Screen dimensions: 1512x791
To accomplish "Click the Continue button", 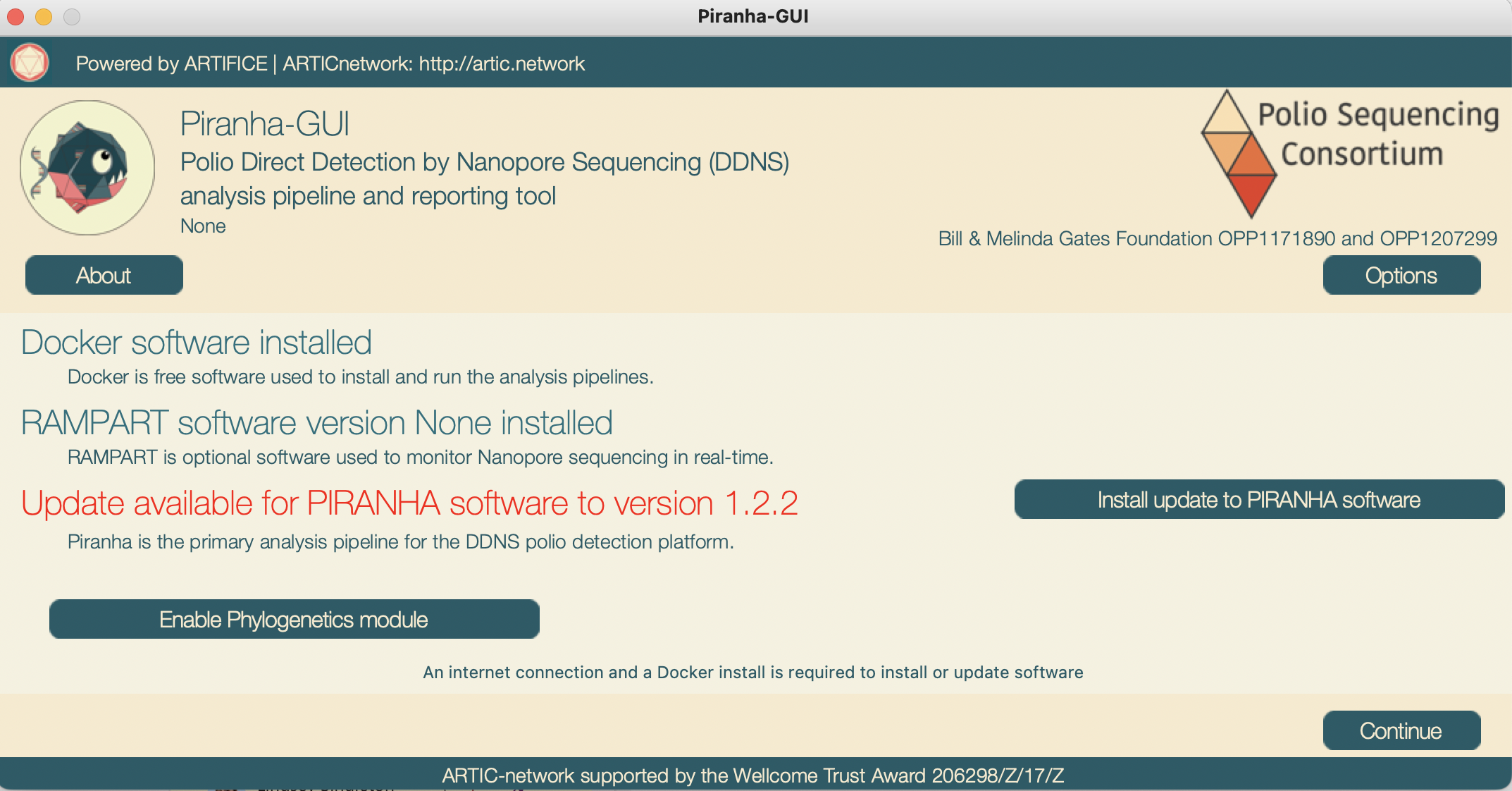I will pos(1401,730).
